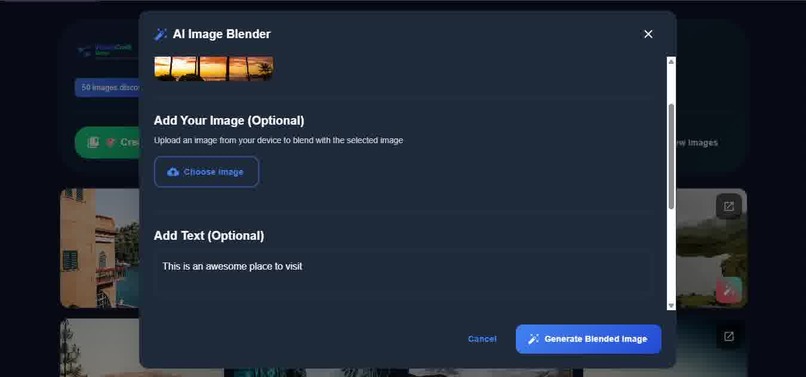This screenshot has height=377, width=806.
Task: Click the green Create button in background page
Action: pyautogui.click(x=107, y=142)
